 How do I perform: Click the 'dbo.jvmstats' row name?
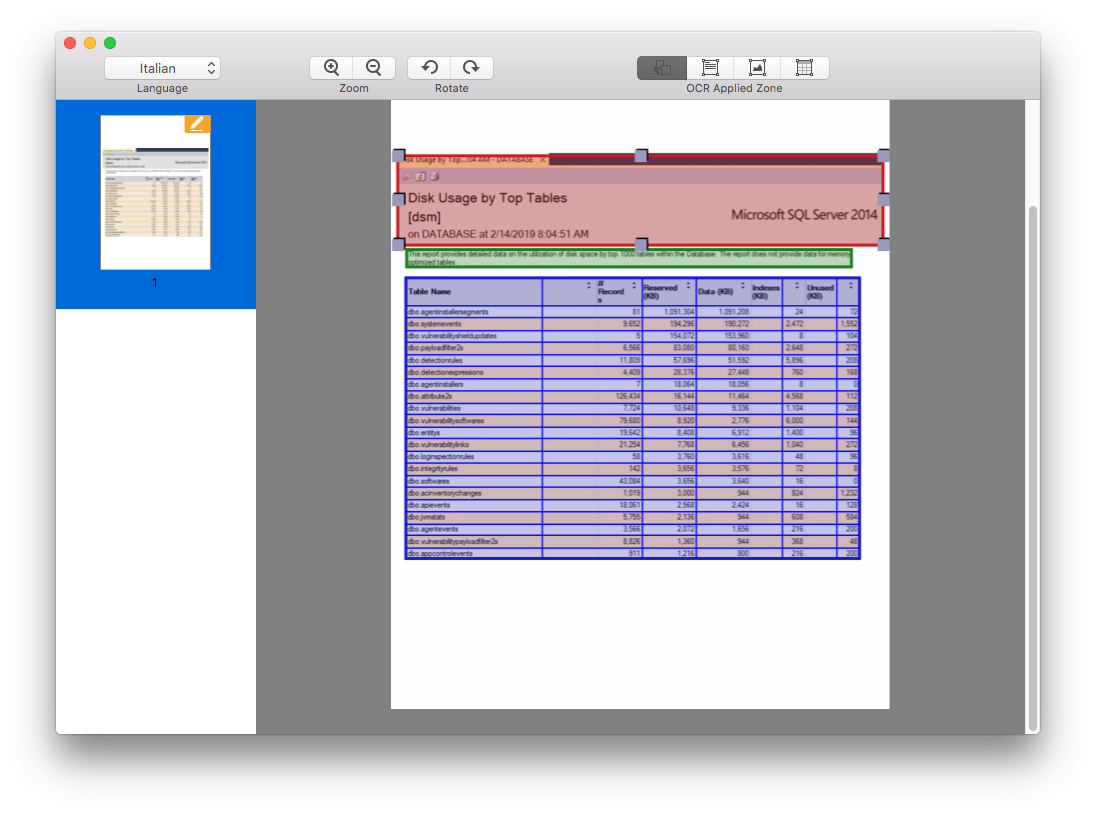426,517
